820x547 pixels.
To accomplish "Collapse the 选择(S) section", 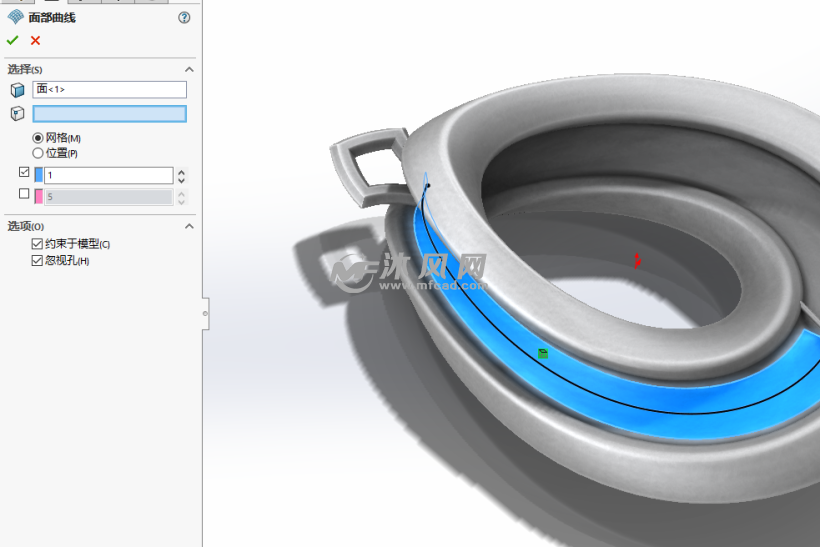I will 189,69.
